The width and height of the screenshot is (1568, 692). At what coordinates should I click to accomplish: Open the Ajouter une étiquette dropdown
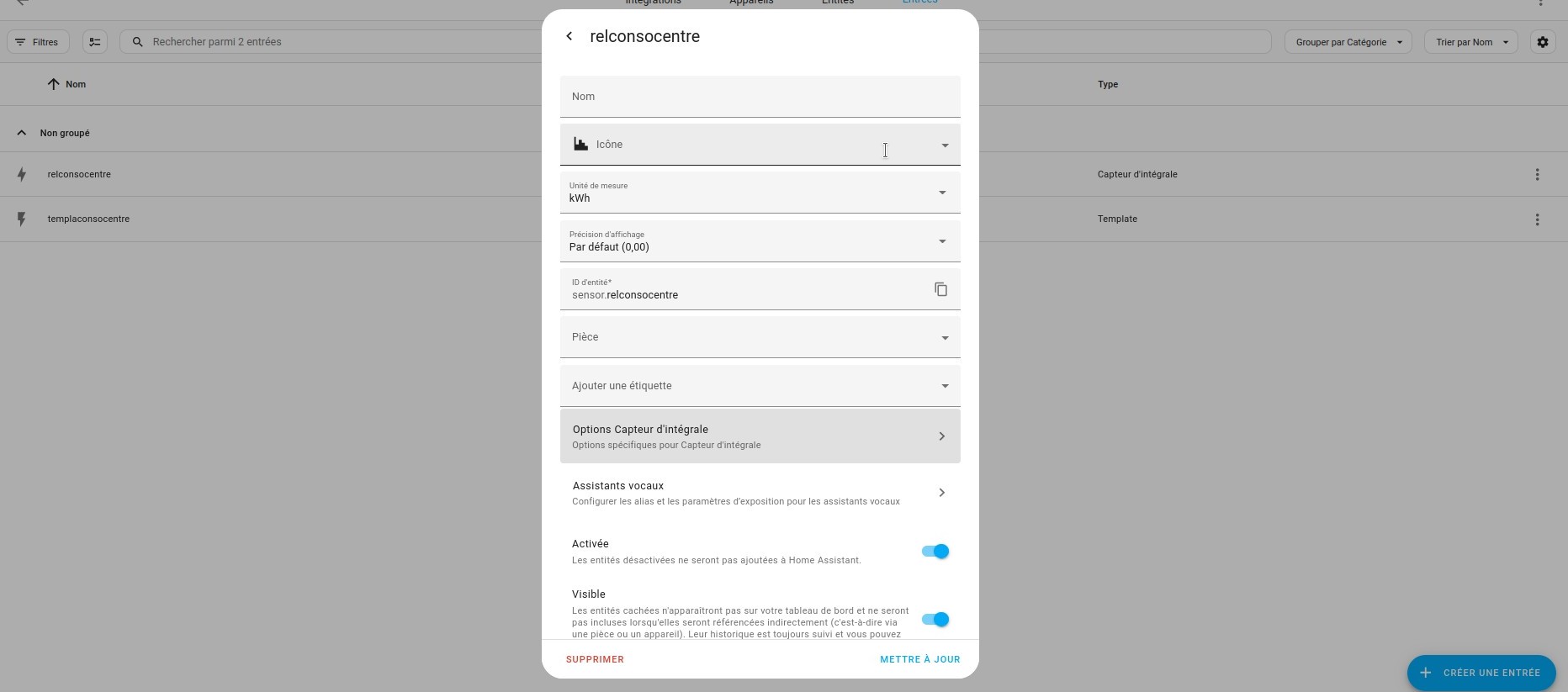click(760, 386)
